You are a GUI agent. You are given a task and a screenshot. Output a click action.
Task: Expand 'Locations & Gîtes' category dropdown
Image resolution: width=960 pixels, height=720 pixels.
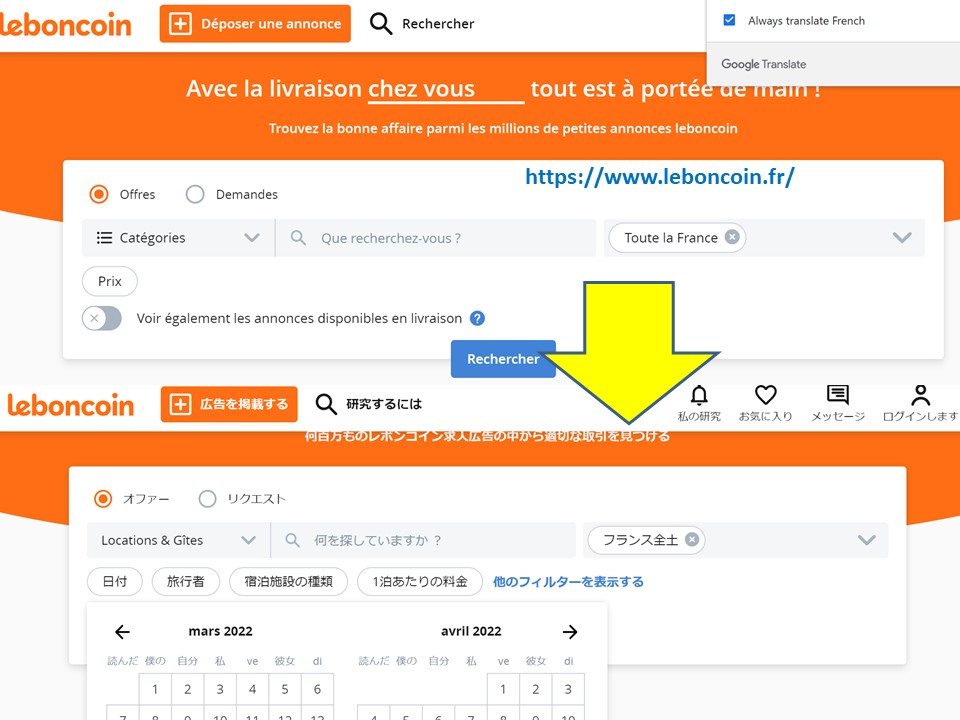(x=178, y=540)
